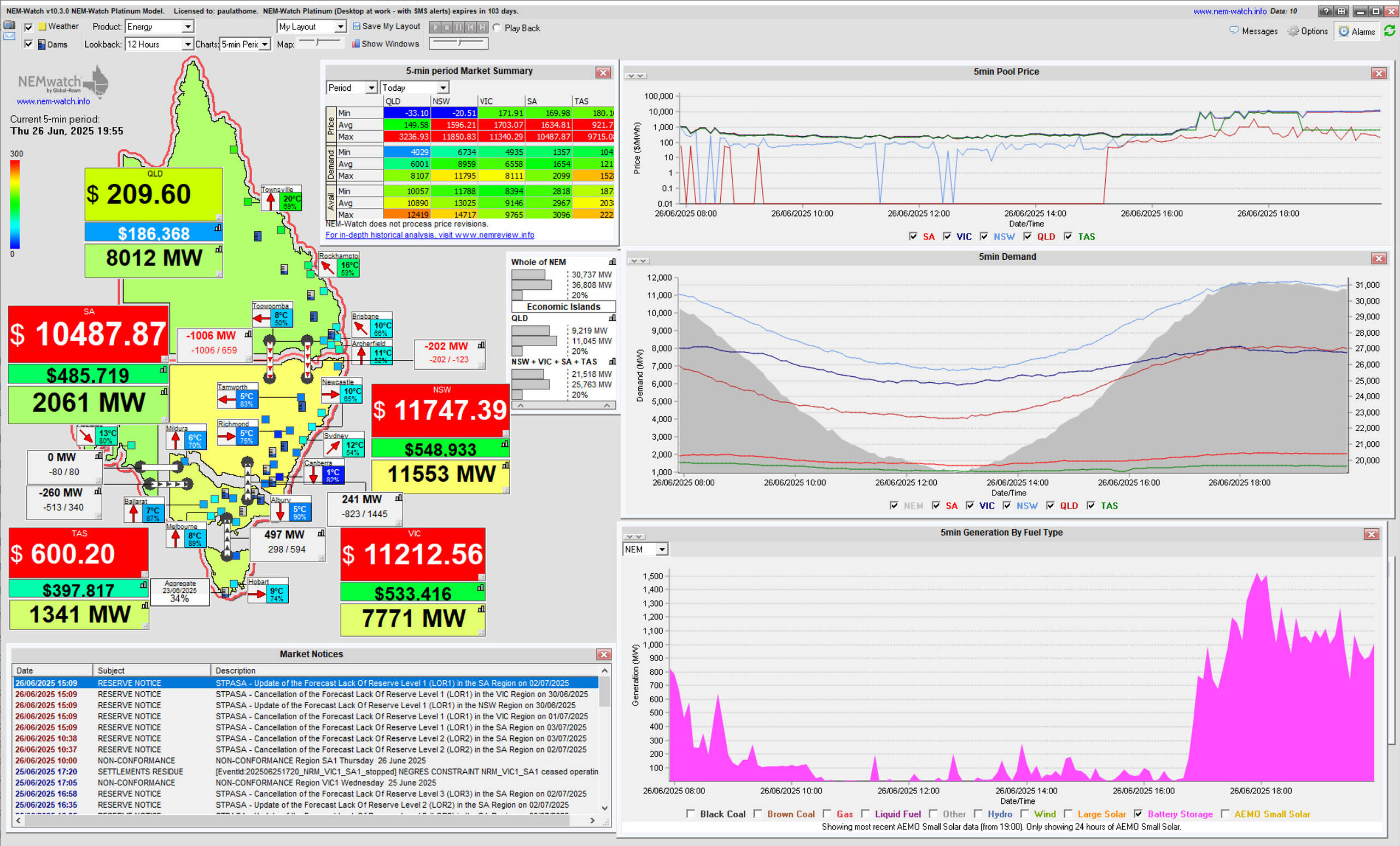This screenshot has width=1400, height=846.
Task: Toggle the Weather checkbox
Action: [28, 27]
